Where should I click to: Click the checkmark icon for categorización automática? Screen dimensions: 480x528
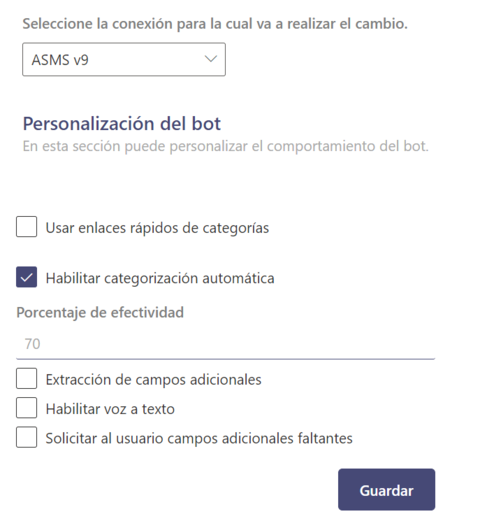tap(26, 277)
